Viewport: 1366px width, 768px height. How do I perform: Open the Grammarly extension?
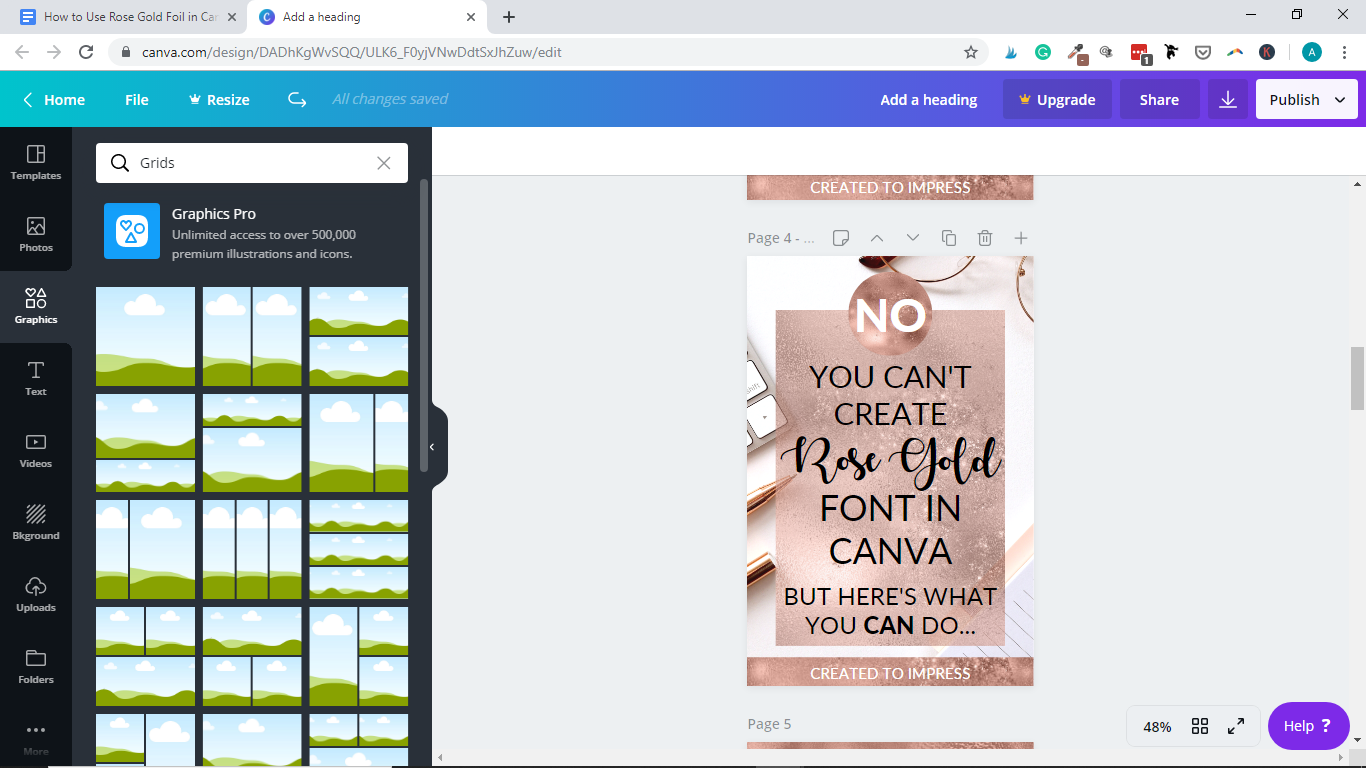(1043, 52)
